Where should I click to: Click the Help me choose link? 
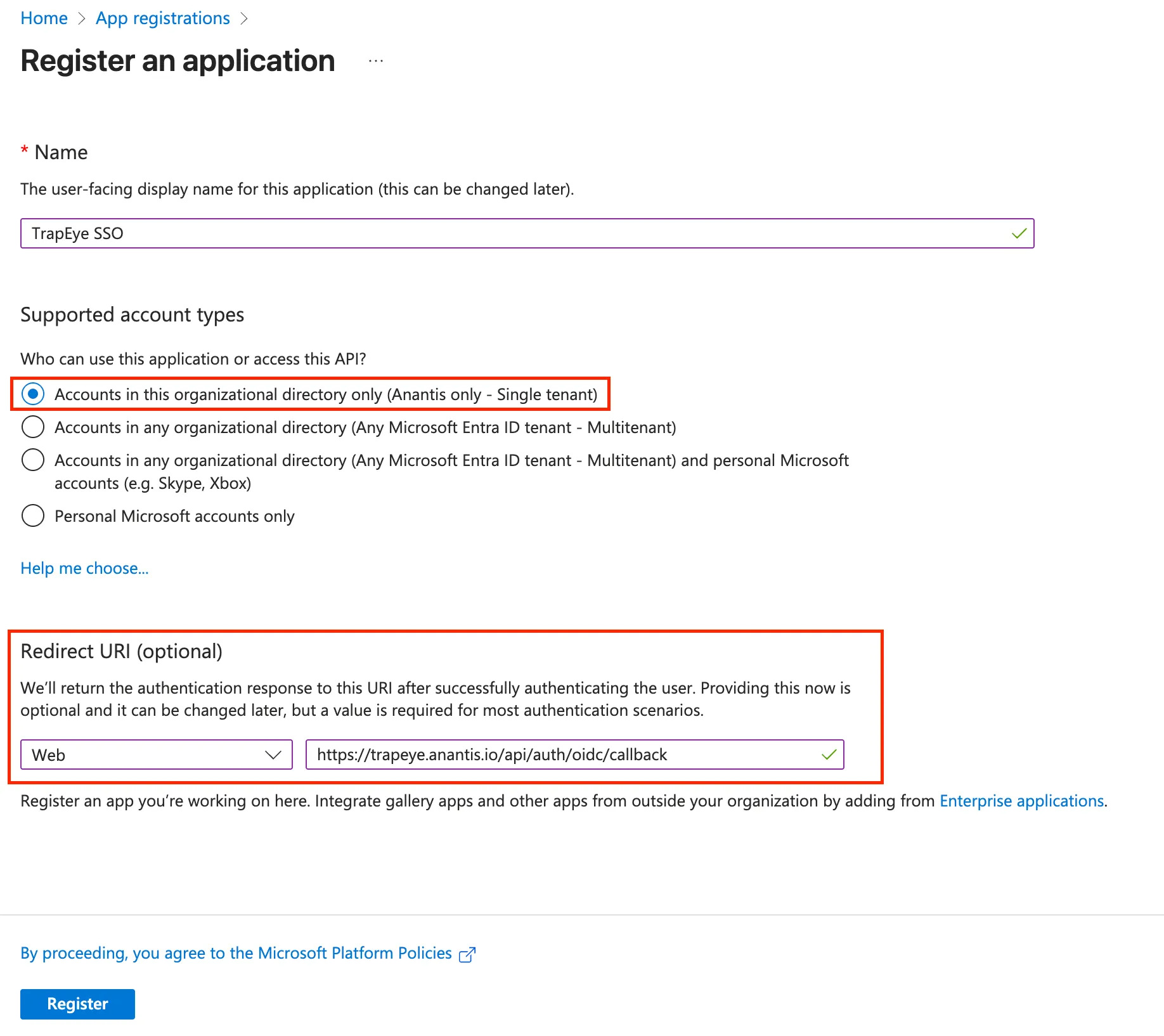point(84,568)
